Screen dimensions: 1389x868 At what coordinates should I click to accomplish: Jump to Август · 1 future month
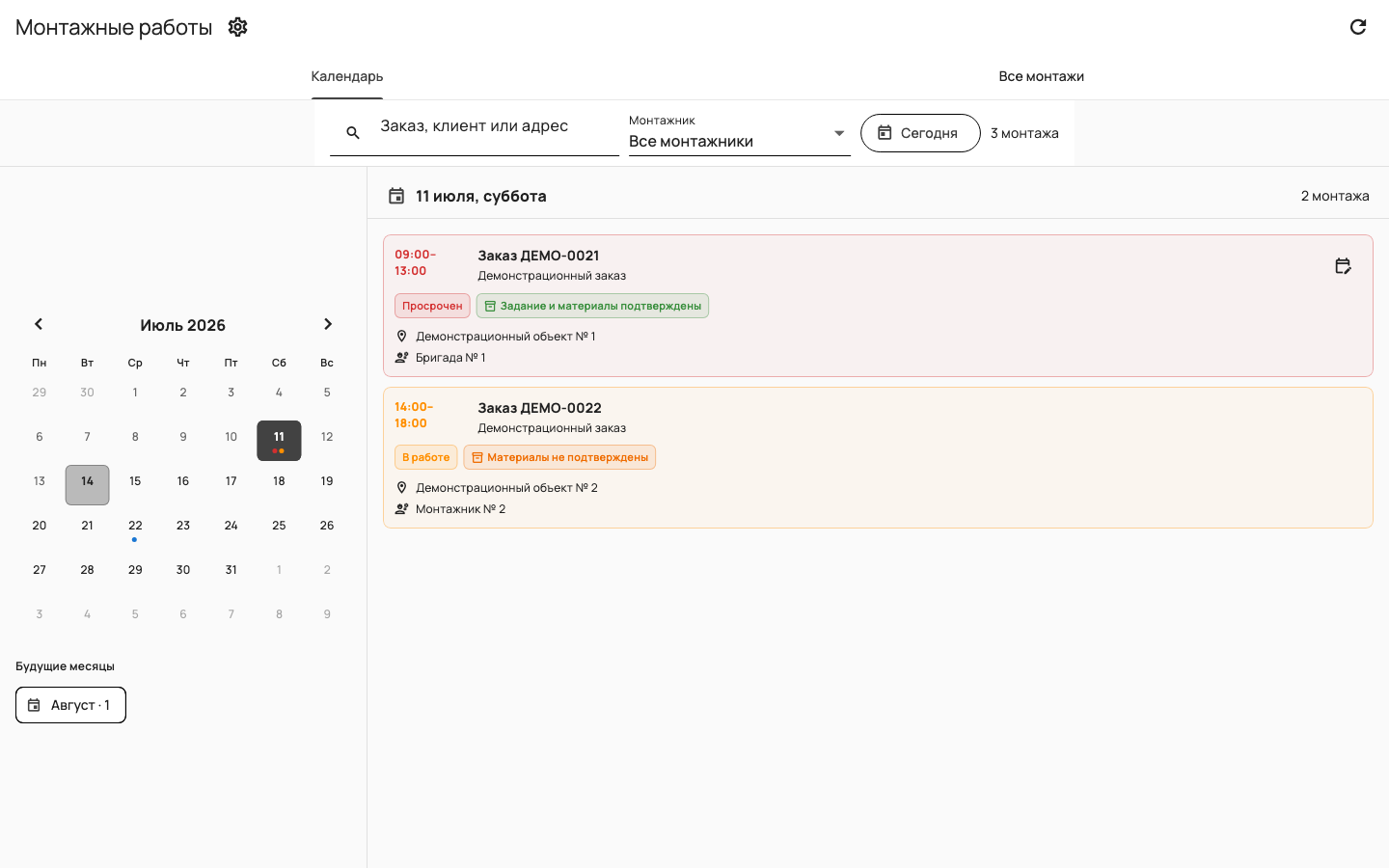pyautogui.click(x=70, y=705)
